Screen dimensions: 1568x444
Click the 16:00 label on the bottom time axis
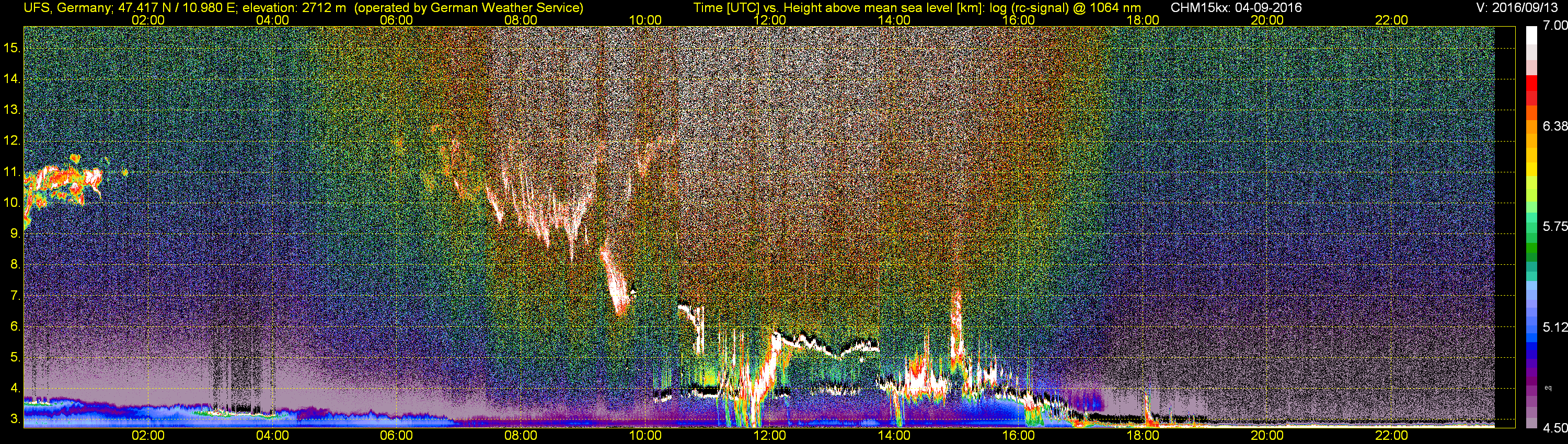1018,436
